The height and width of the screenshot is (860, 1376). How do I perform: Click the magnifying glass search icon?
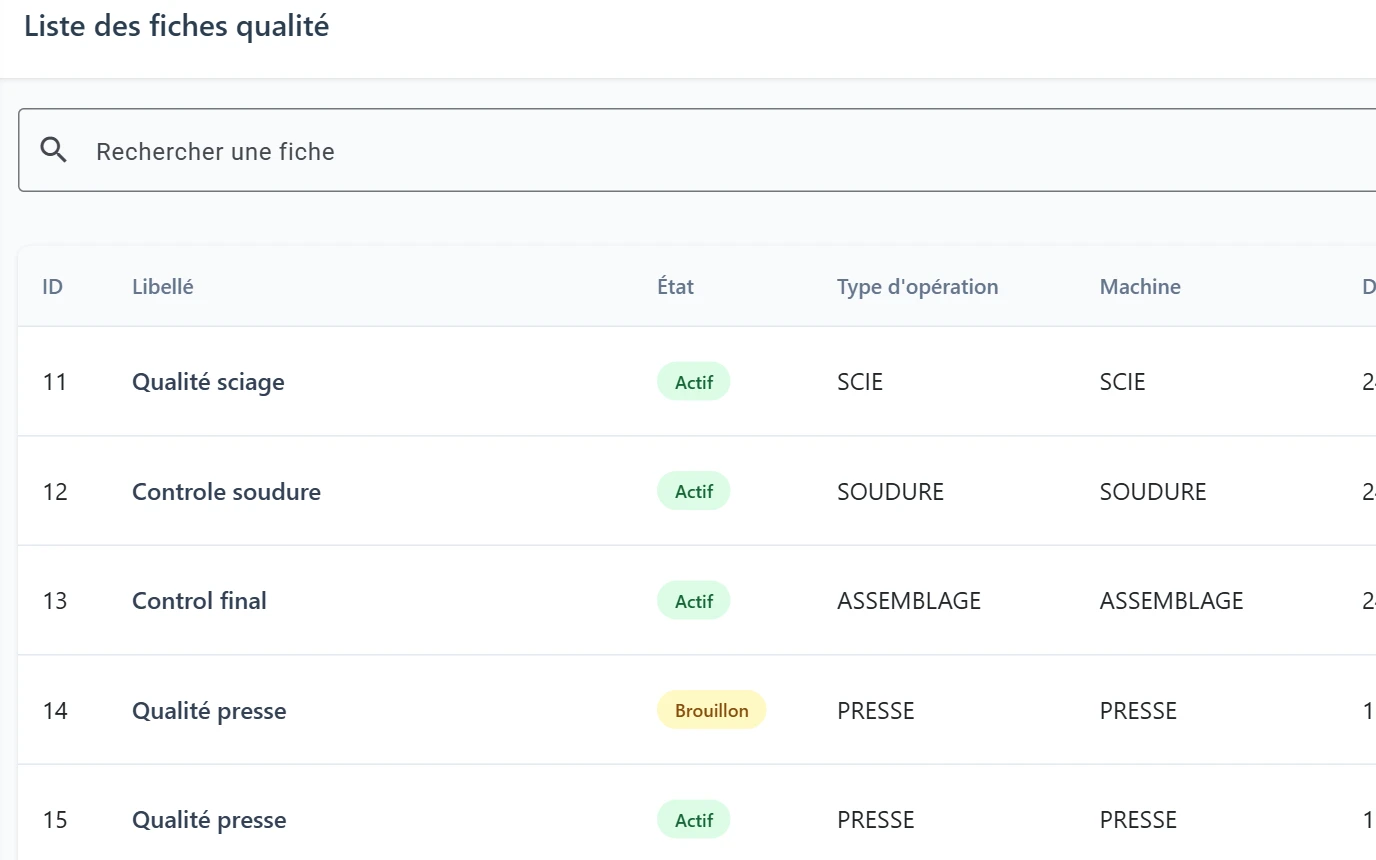coord(54,151)
